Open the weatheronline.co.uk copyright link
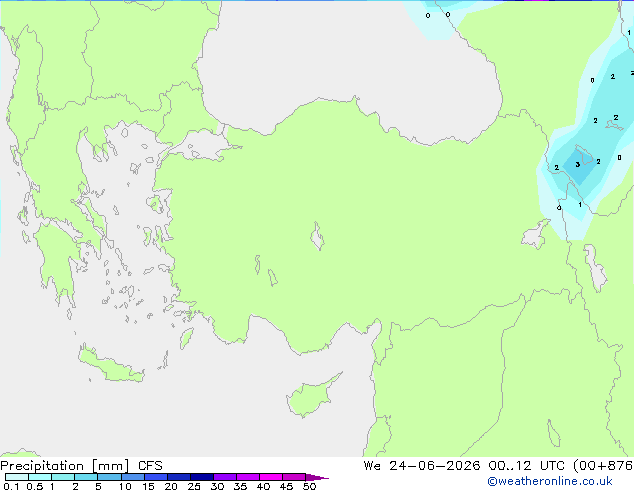 (x=550, y=481)
